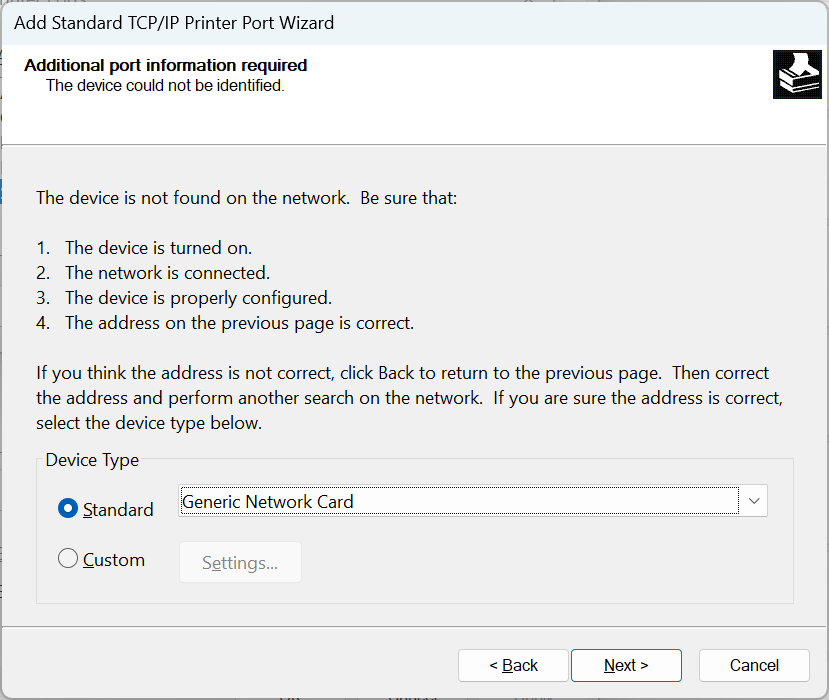Click 'The address on the previous page is correct' item
This screenshot has width=829, height=700.
[239, 323]
